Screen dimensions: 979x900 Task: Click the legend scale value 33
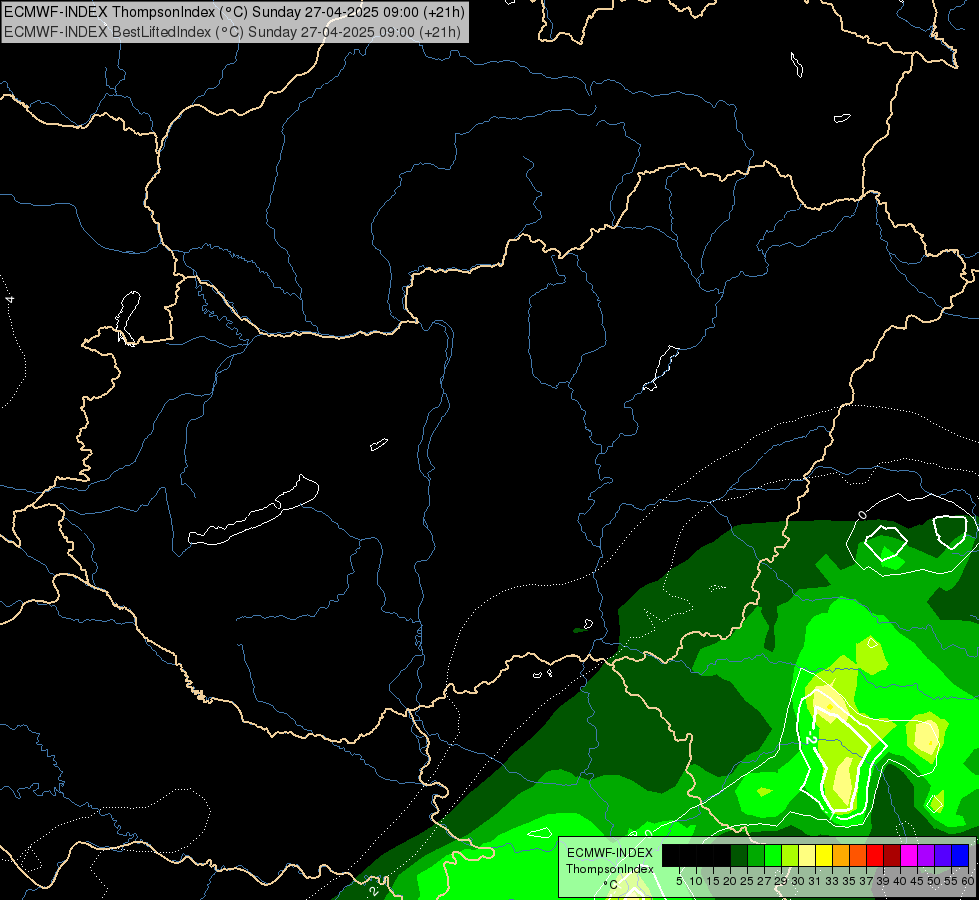click(x=832, y=881)
